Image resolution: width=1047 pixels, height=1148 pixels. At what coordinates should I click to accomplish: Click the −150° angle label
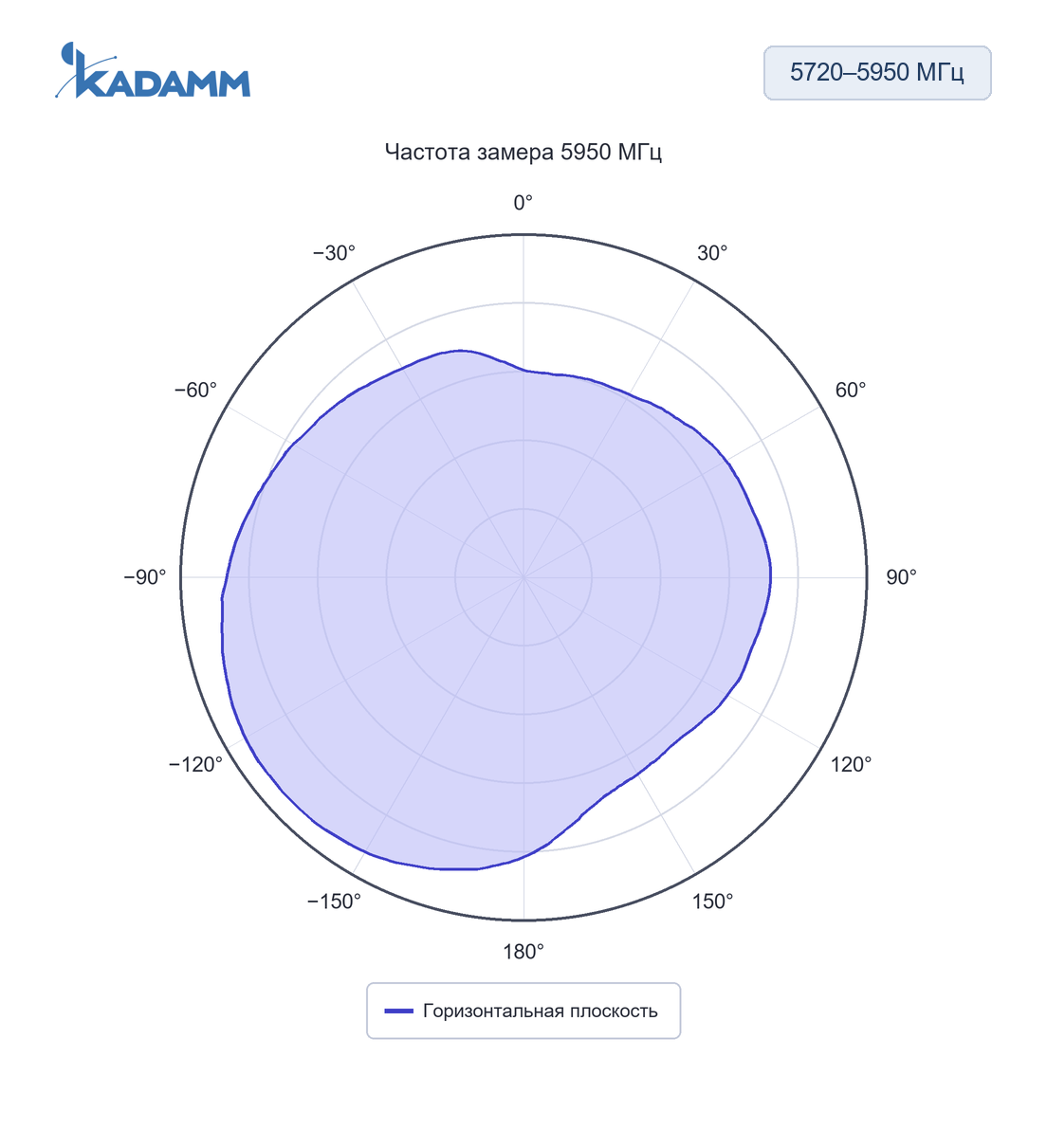click(334, 902)
